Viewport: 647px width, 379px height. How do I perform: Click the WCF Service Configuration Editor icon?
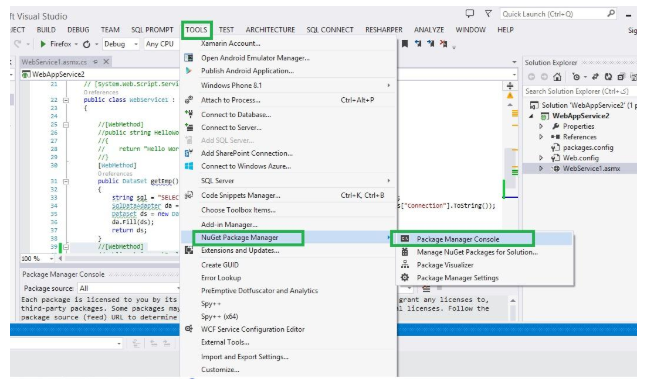click(189, 329)
